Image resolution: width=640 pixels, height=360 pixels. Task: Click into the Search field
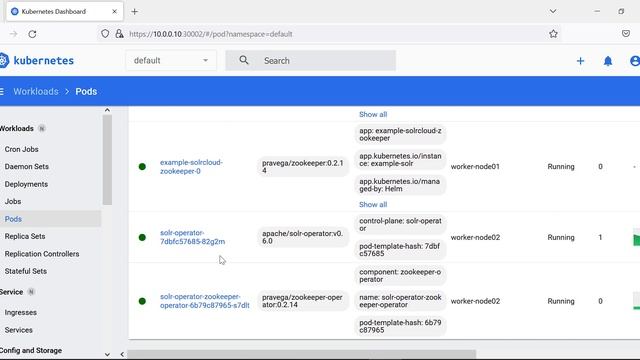(x=311, y=60)
